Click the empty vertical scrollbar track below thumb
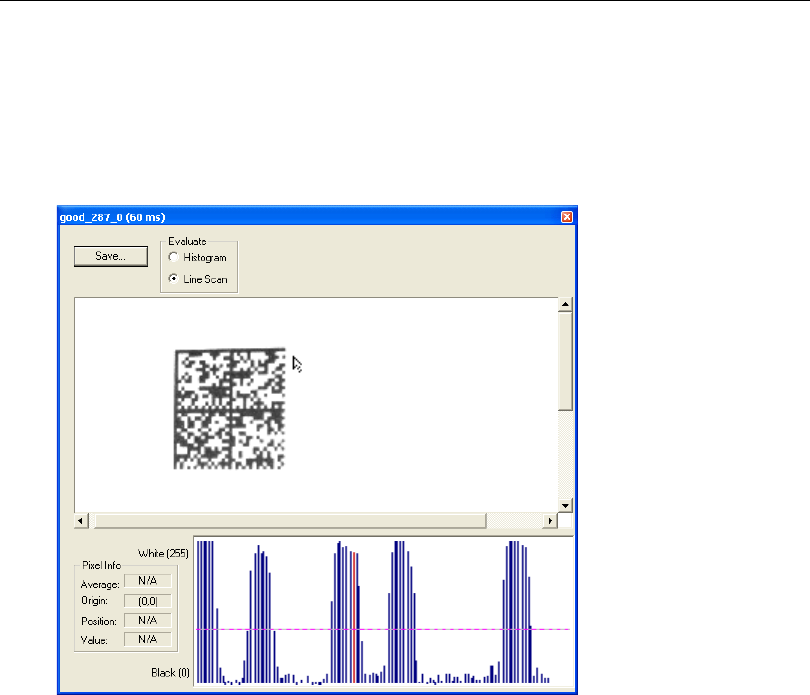The image size is (810, 695). pos(565,455)
